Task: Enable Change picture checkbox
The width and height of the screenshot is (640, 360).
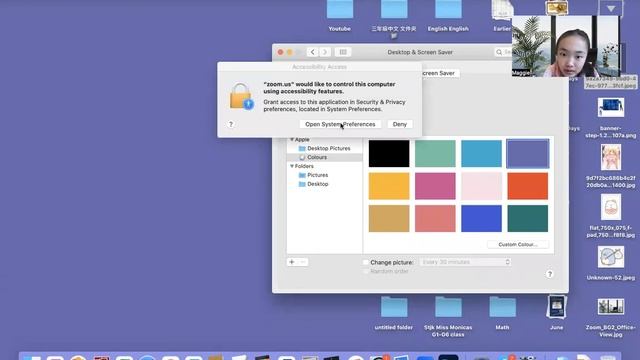Action: (x=366, y=262)
